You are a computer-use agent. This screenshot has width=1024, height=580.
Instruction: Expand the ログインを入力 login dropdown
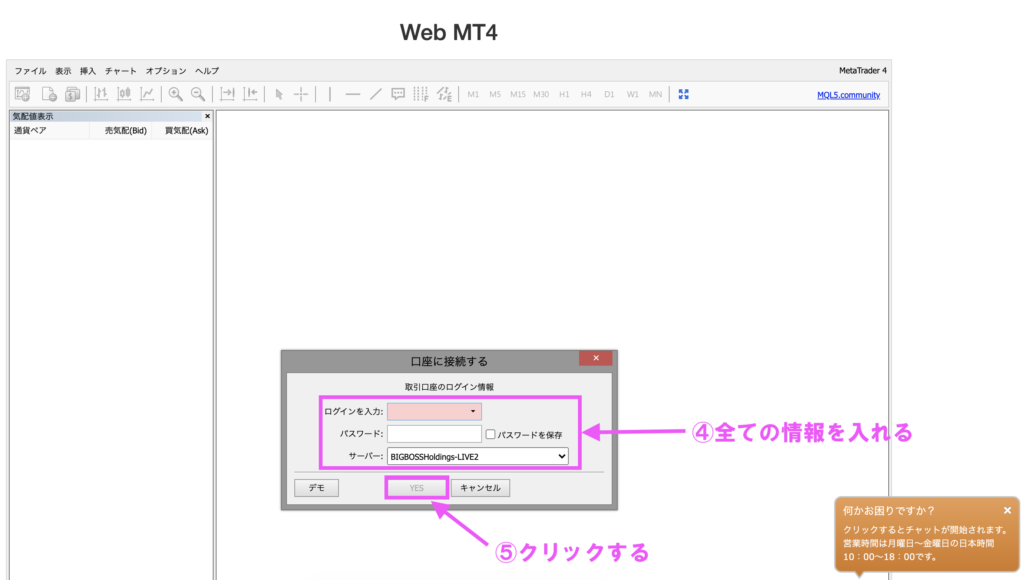473,411
